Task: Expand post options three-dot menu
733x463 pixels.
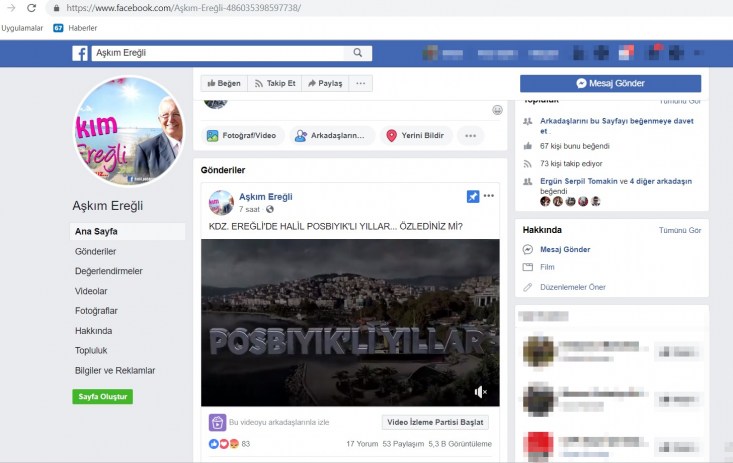Action: pos(489,196)
